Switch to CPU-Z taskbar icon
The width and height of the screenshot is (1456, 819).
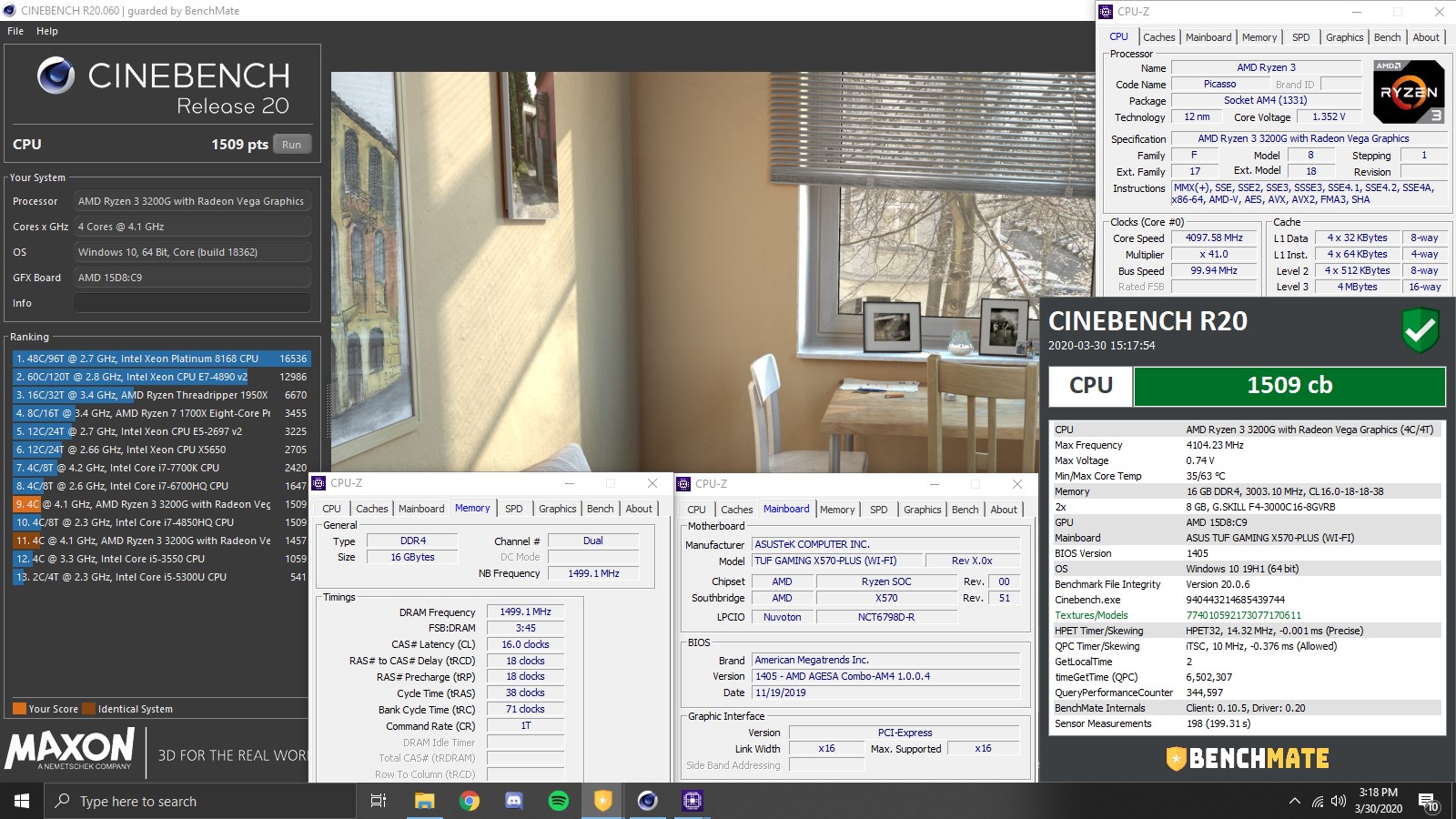[x=693, y=801]
